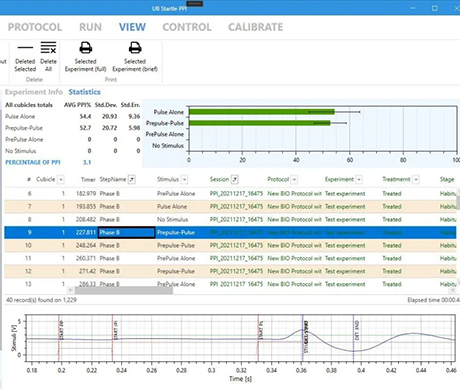This screenshot has width=460, height=390.
Task: Print Selected Experiment (brief)
Action: (x=135, y=48)
